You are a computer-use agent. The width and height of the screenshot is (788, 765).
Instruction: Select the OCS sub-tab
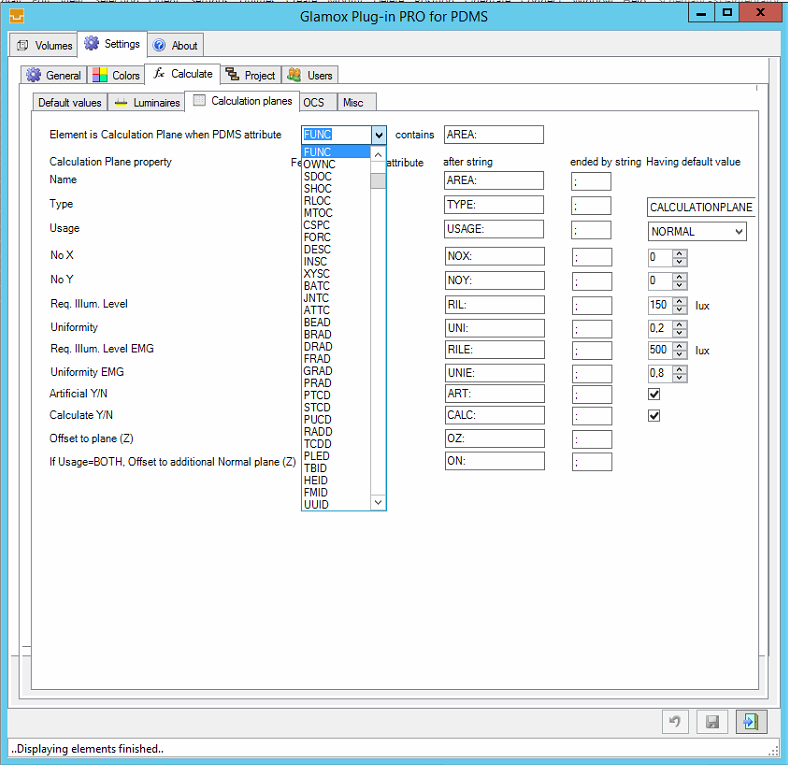pos(318,103)
